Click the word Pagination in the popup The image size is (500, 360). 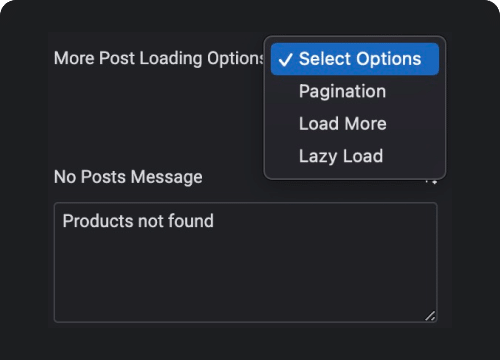[342, 92]
